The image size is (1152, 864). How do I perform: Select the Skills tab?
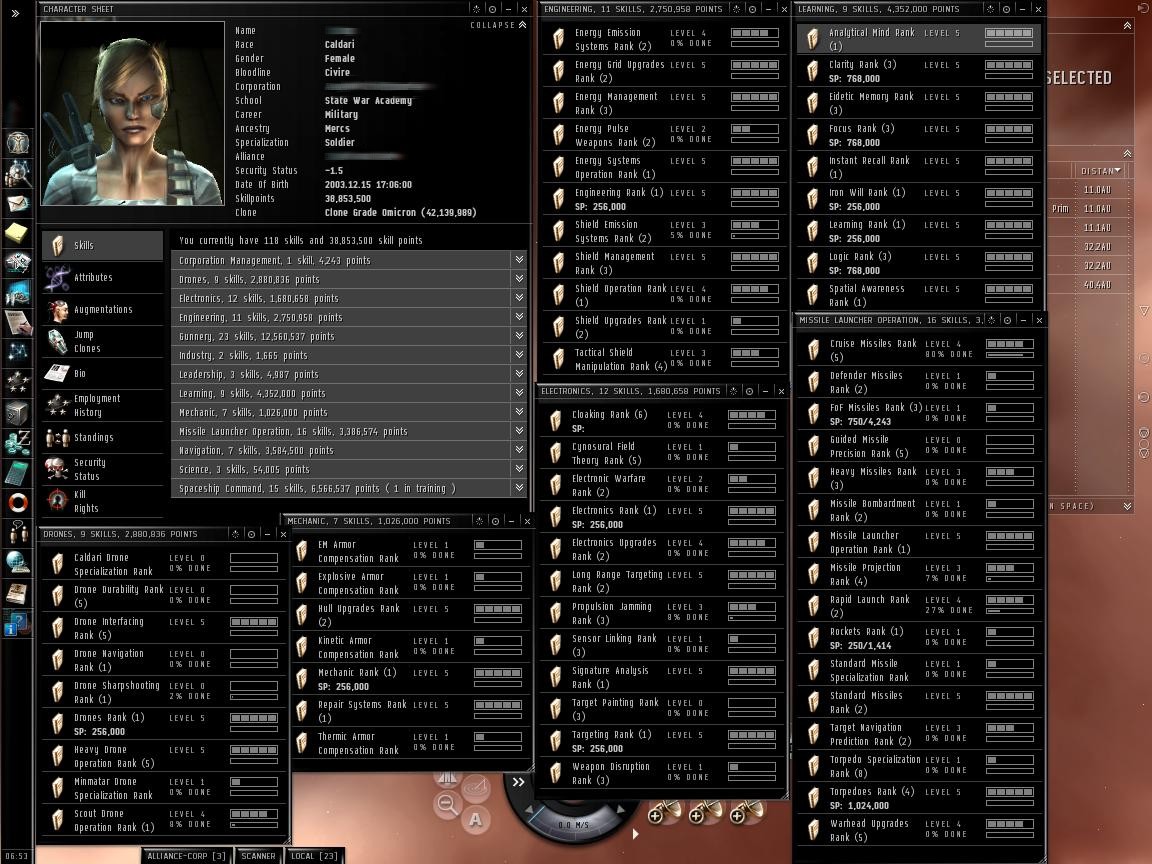tap(102, 245)
